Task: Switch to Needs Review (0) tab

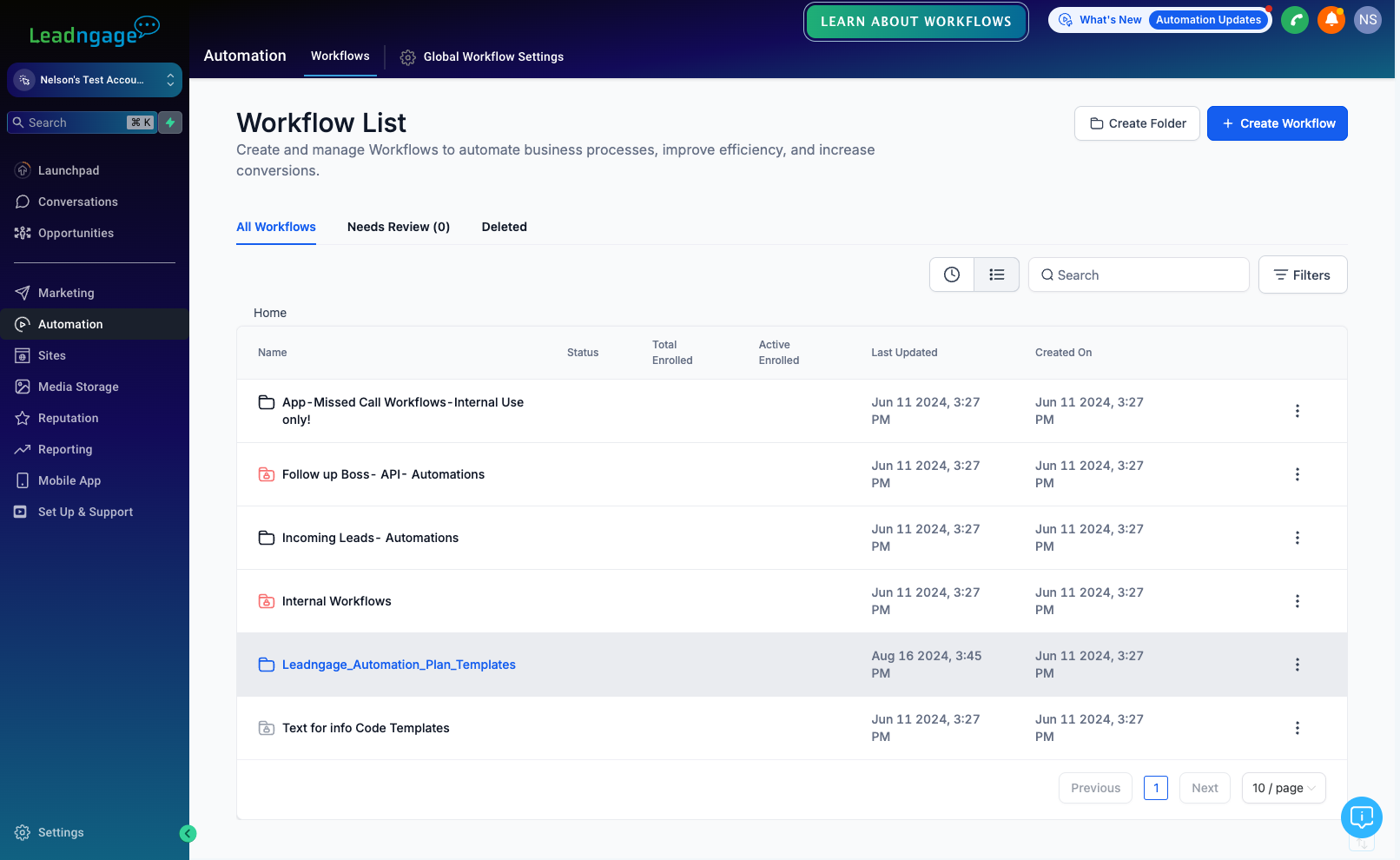Action: coord(399,227)
